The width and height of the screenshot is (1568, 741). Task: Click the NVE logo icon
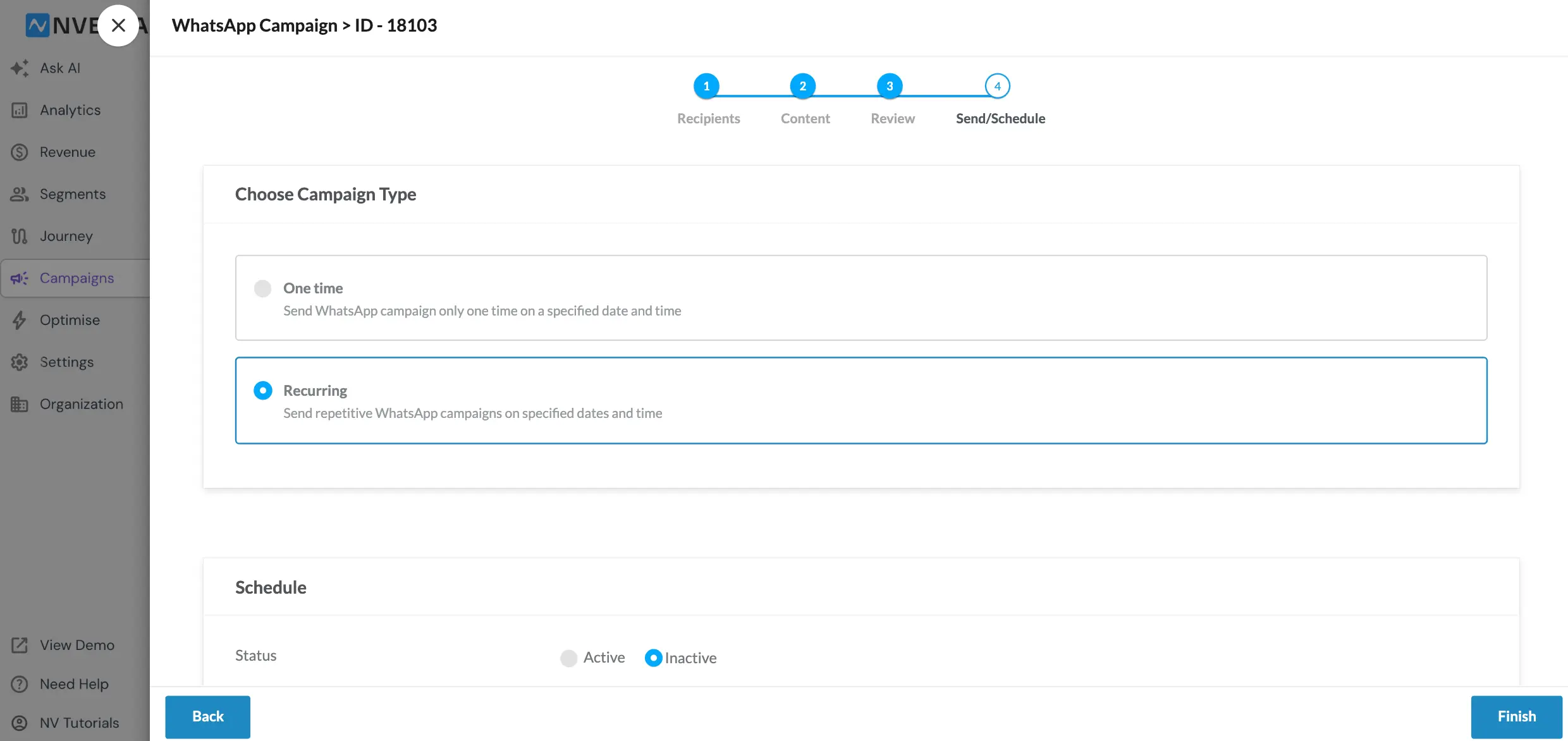[x=37, y=25]
